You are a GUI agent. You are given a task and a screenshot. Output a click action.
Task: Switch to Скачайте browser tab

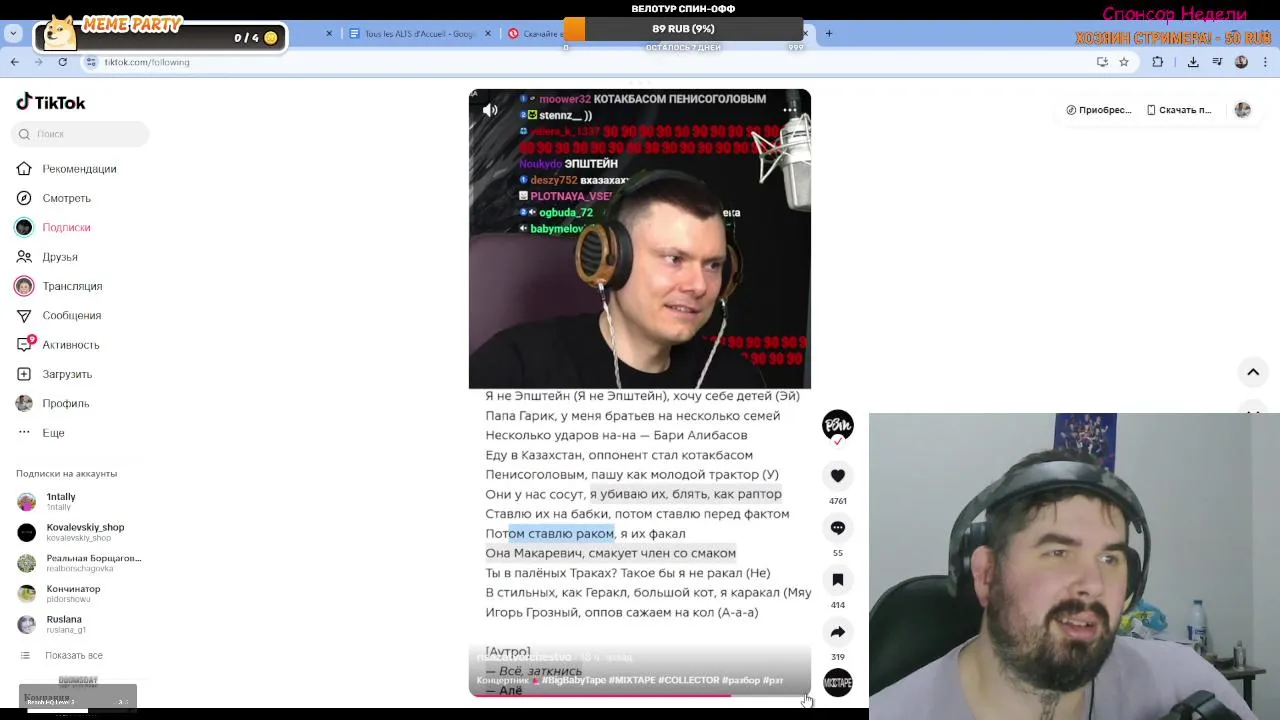tap(535, 34)
